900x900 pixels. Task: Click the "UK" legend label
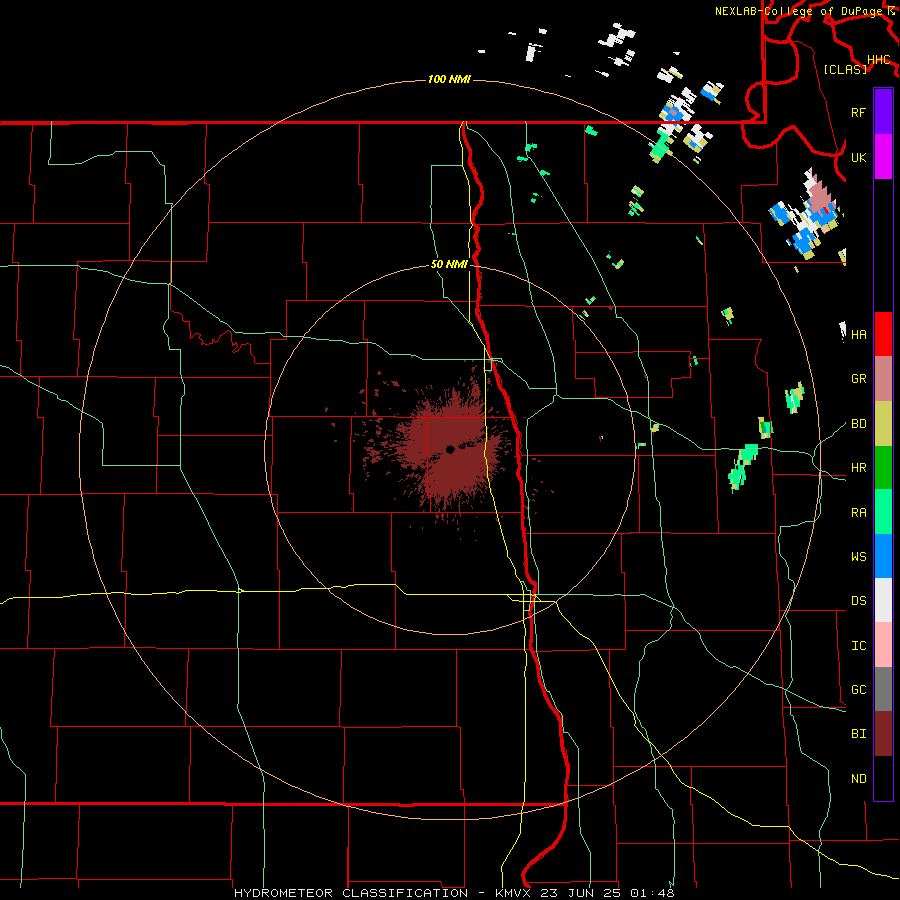(x=858, y=157)
